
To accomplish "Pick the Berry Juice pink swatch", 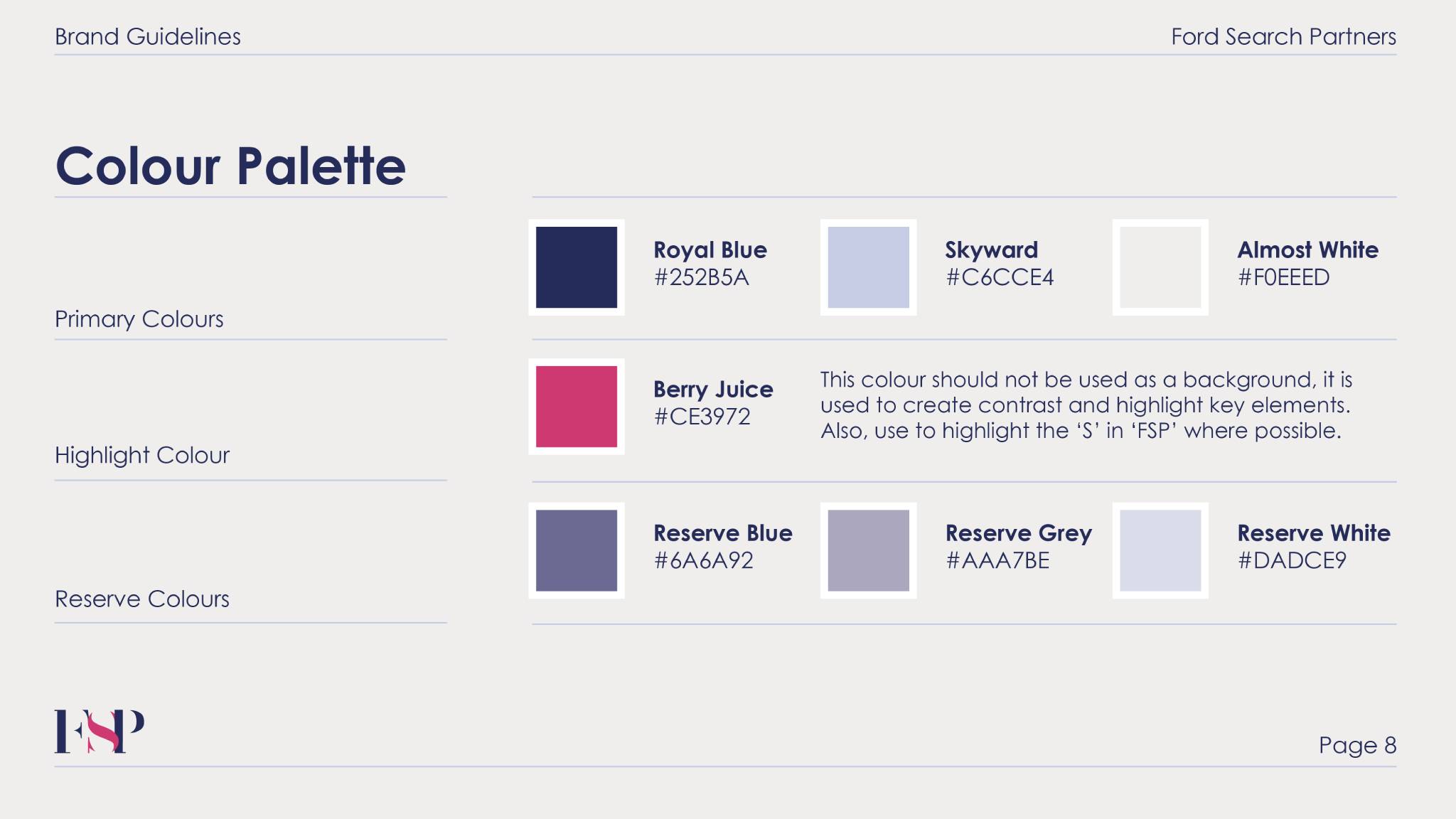I will point(577,407).
